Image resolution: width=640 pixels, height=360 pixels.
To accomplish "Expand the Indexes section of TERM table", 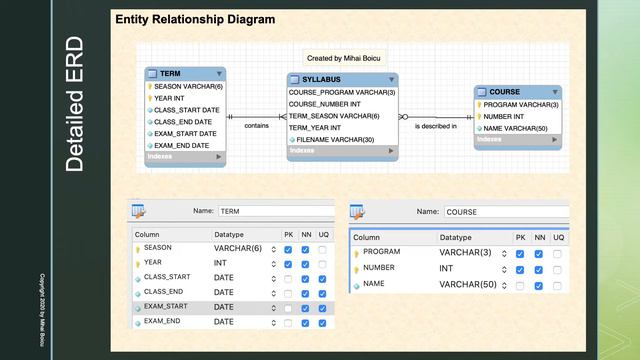I will 219,157.
